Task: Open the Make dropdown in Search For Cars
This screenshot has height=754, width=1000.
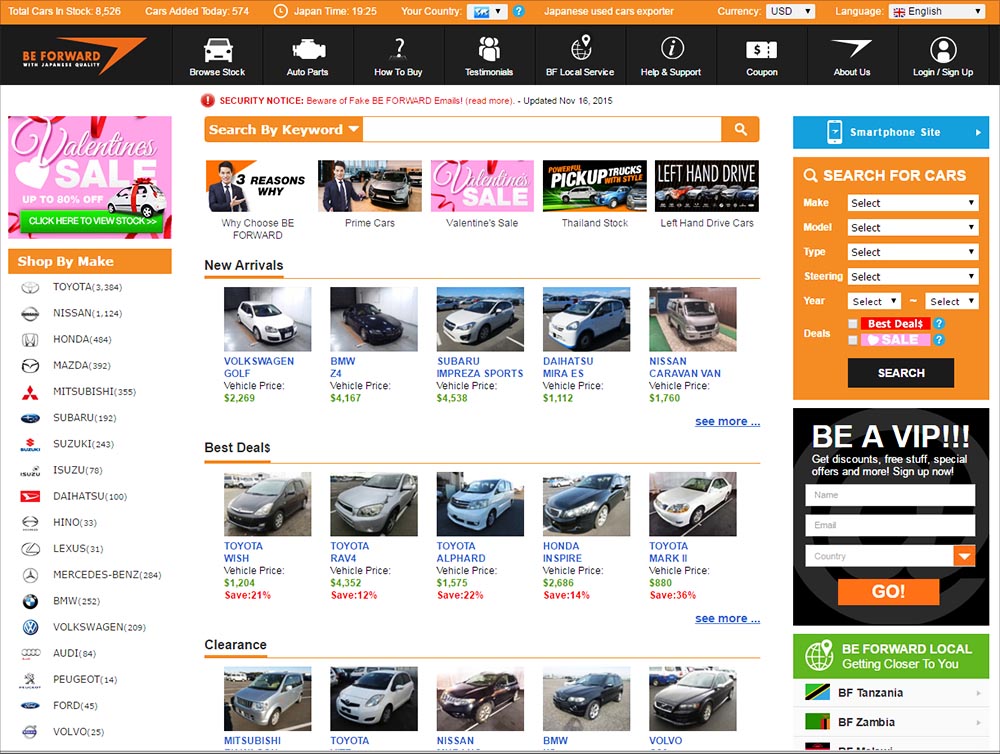Action: [913, 203]
